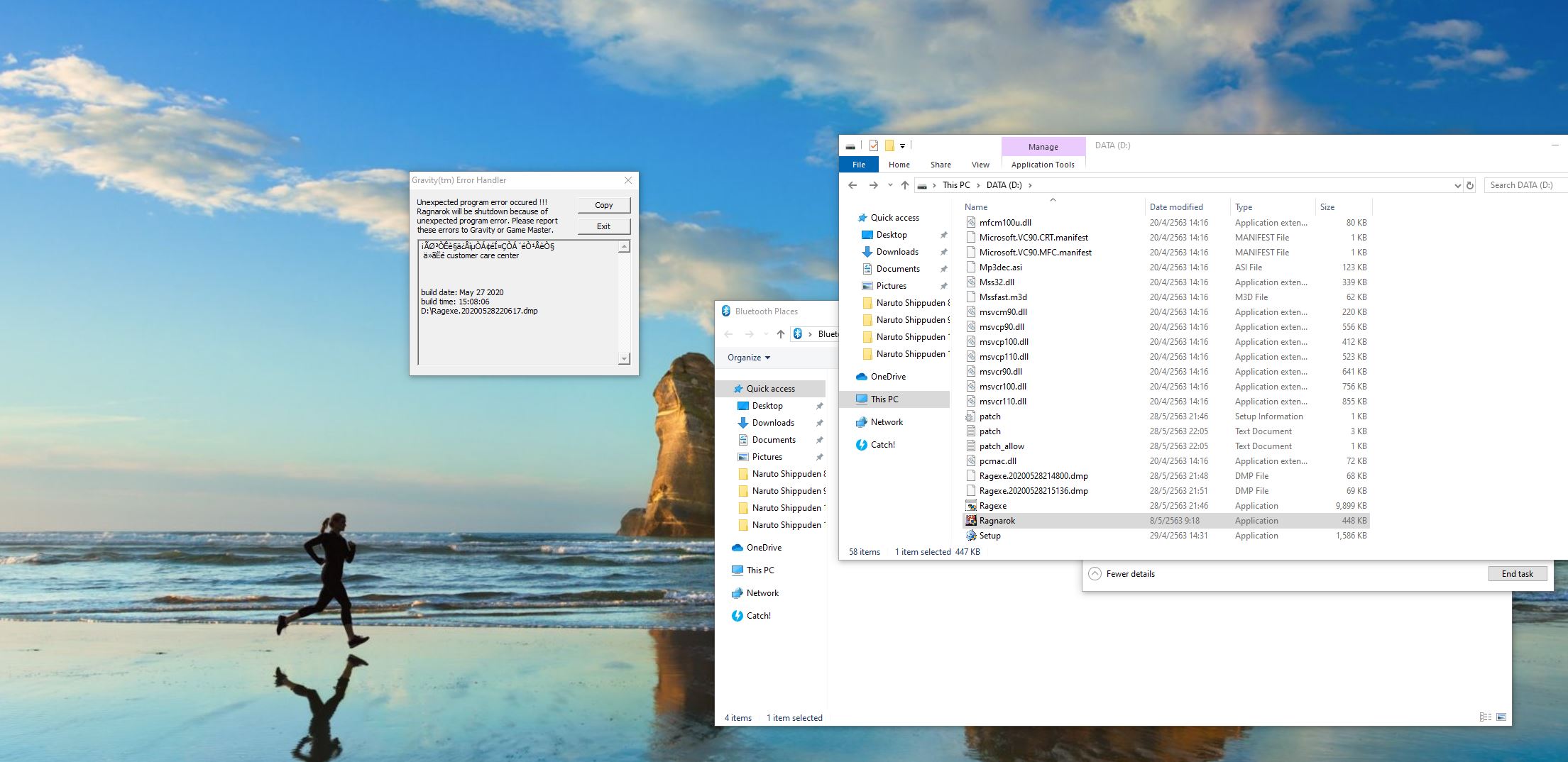This screenshot has height=762, width=1568.
Task: Click the Setup application icon
Action: 971,536
